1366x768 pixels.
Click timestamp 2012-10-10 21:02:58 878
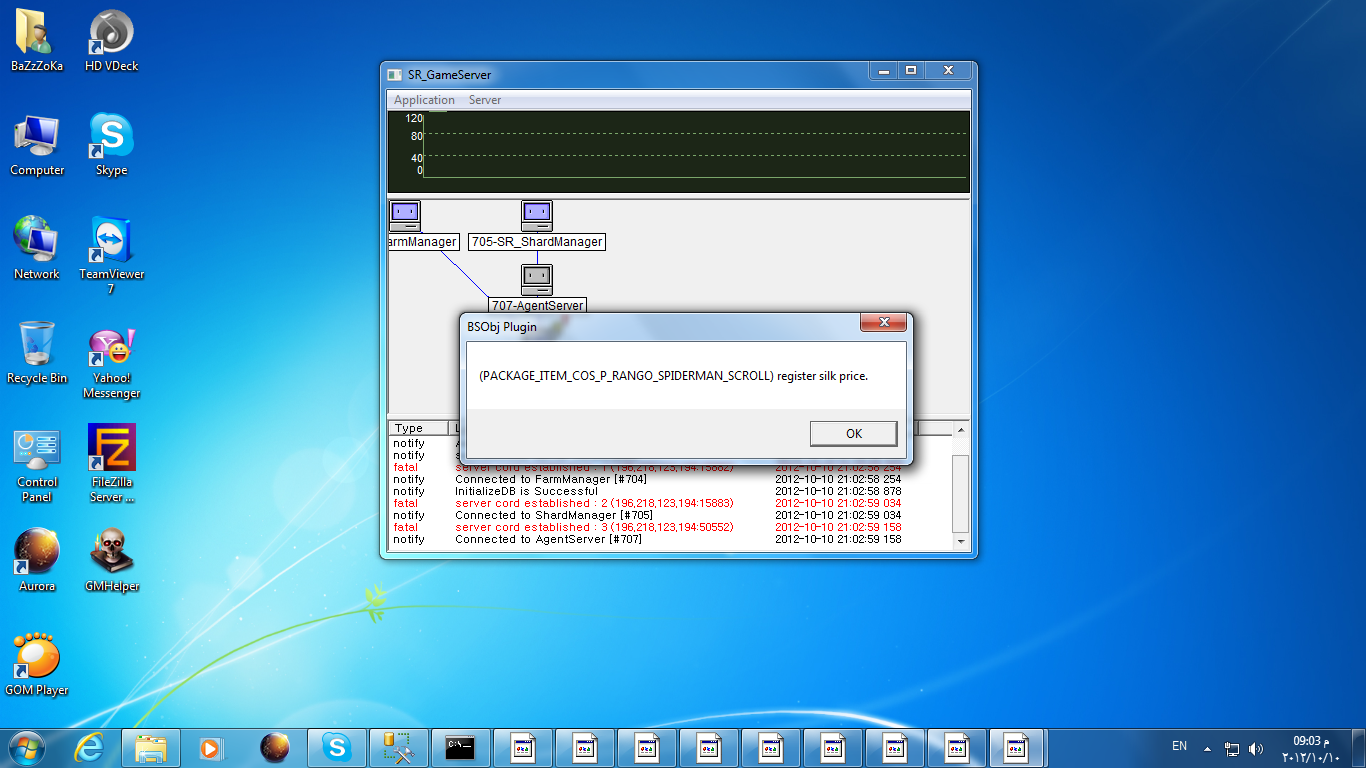tap(838, 491)
